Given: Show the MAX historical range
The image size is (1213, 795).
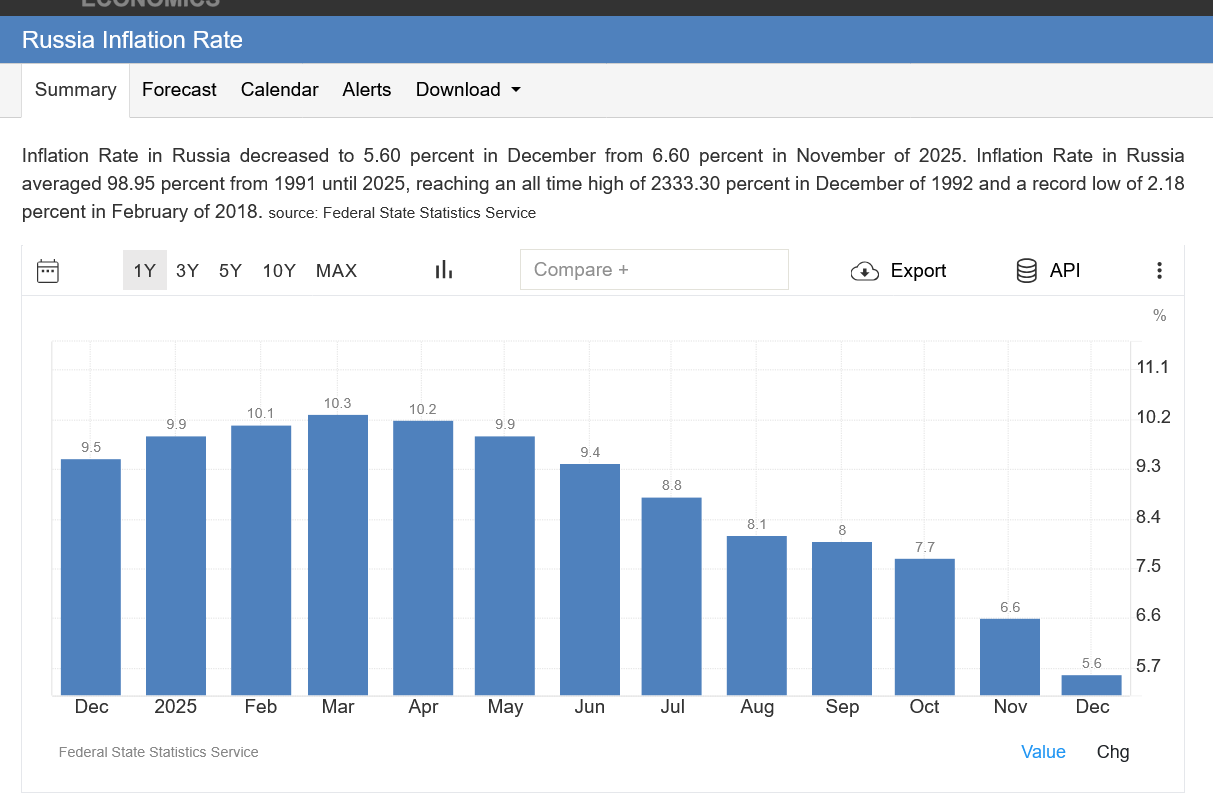Looking at the screenshot, I should click(336, 270).
